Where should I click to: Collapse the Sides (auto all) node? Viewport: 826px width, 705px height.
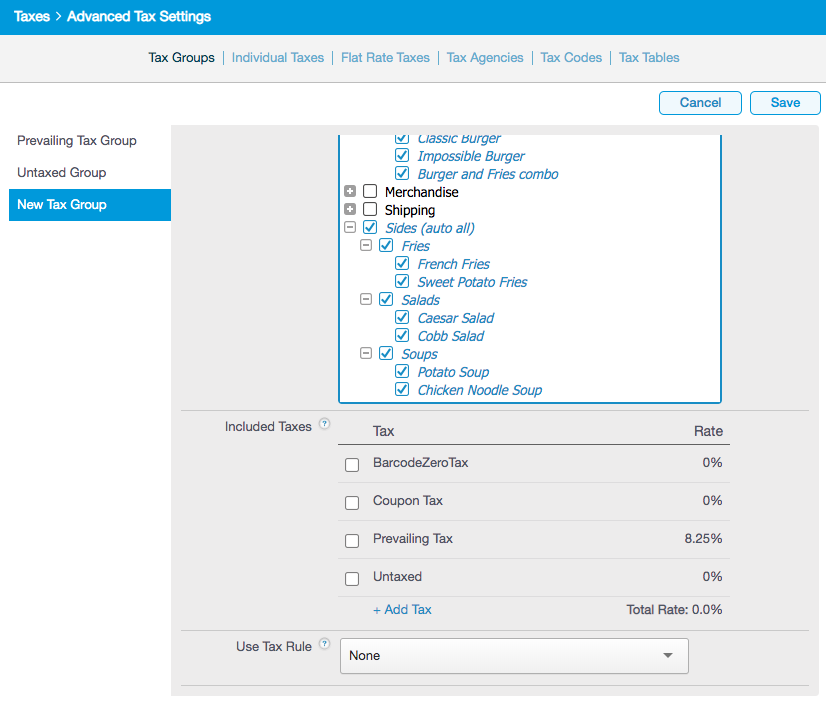pos(350,228)
